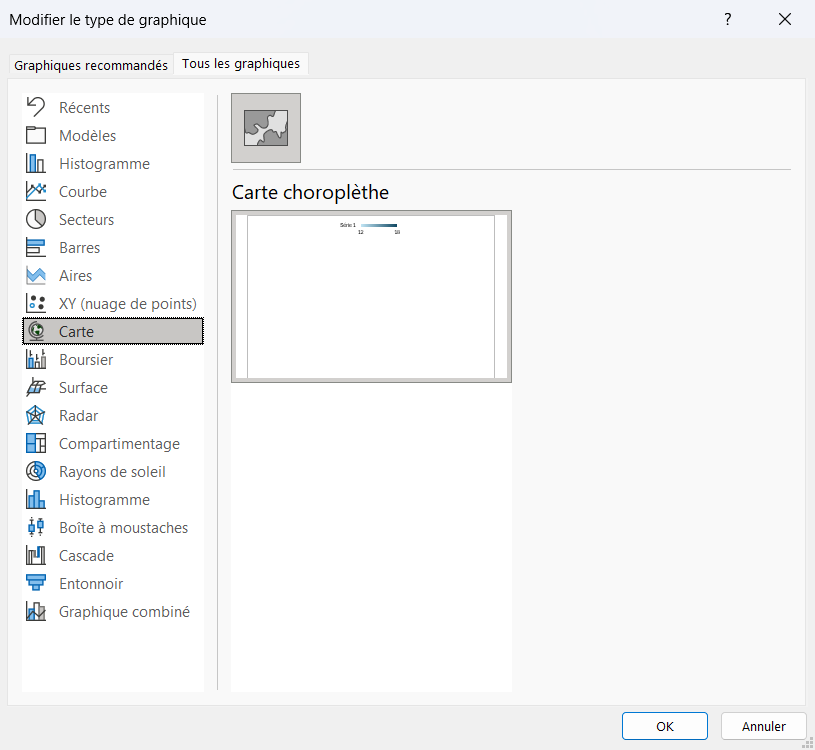Click the Rayons de soleil text

(112, 472)
